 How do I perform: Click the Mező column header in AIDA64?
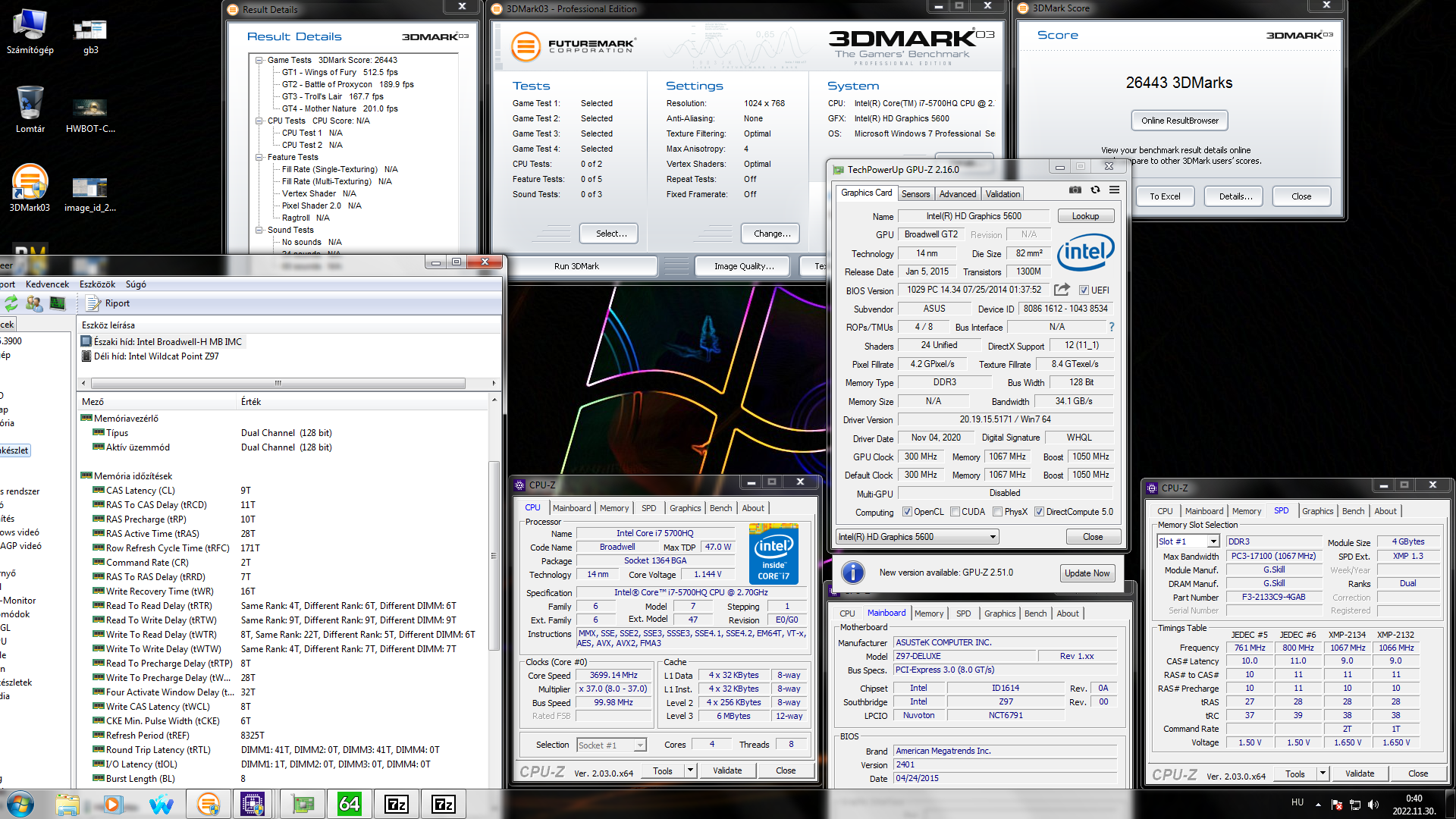tap(157, 402)
